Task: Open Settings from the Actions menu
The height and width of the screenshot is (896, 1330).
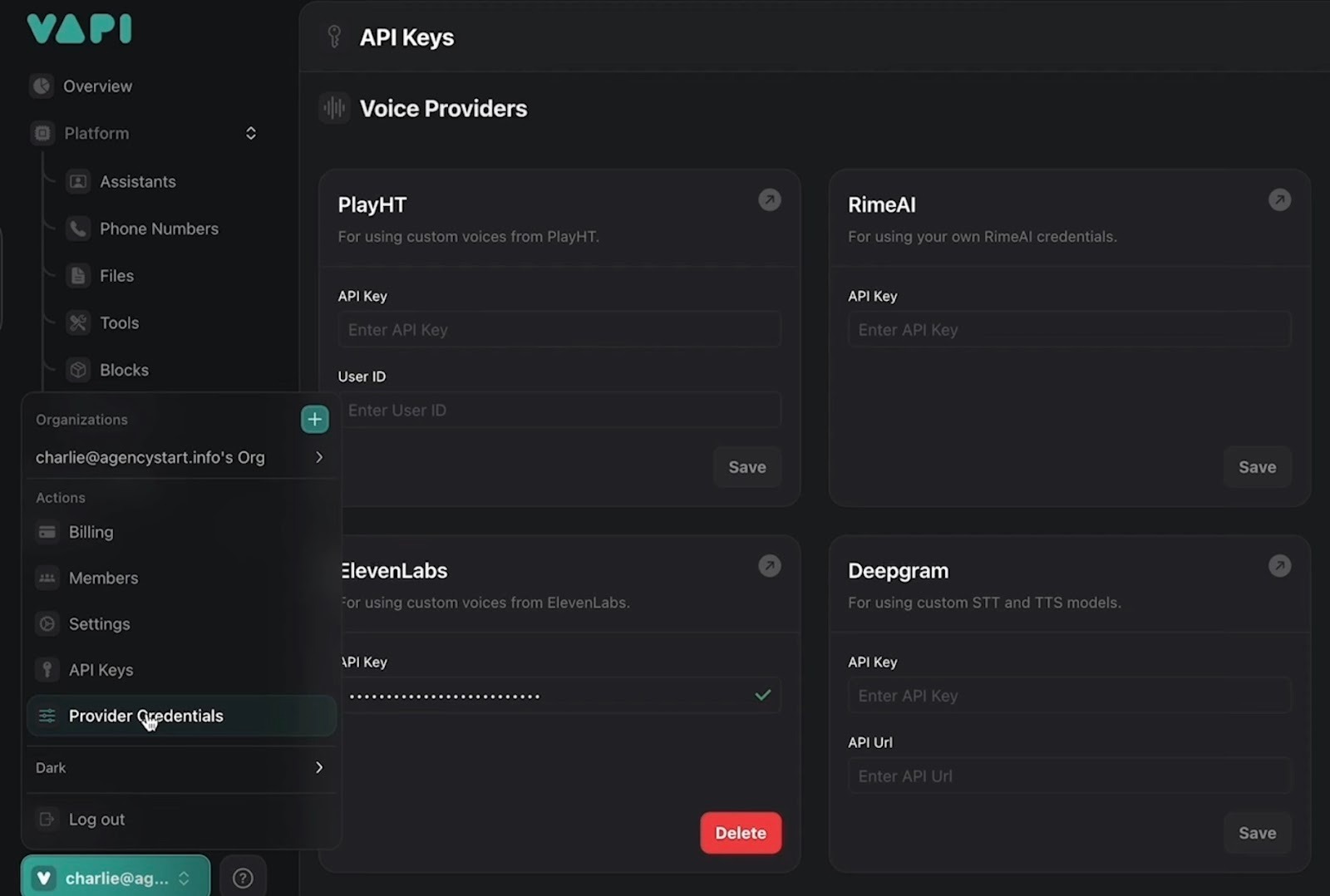Action: [x=180, y=623]
